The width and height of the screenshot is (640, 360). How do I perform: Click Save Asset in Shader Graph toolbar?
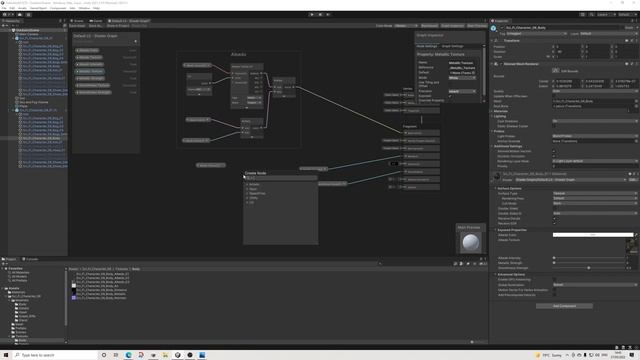click(x=77, y=26)
